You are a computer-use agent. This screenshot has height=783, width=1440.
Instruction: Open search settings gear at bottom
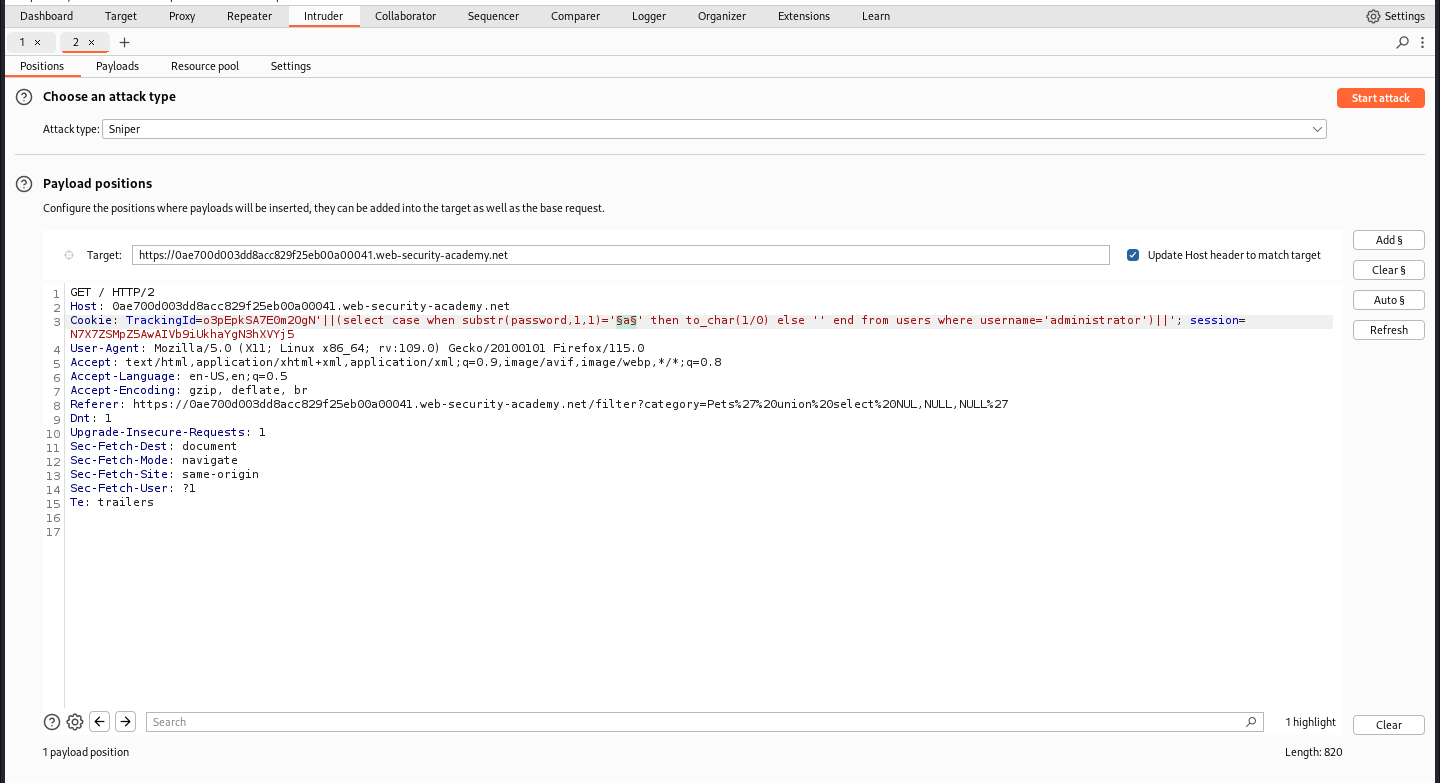75,722
